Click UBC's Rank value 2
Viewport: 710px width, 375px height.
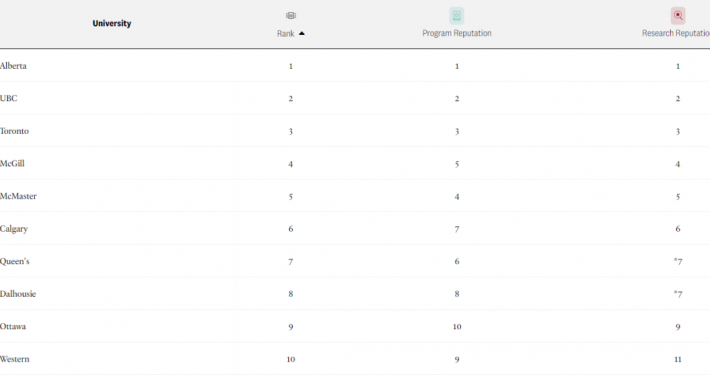click(291, 99)
